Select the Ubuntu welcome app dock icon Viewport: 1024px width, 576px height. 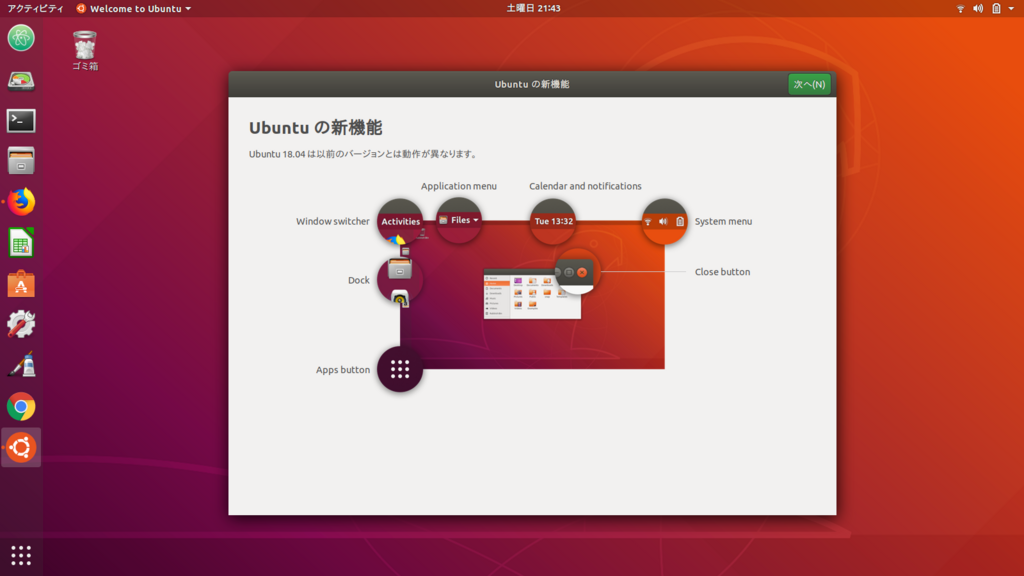(x=21, y=447)
